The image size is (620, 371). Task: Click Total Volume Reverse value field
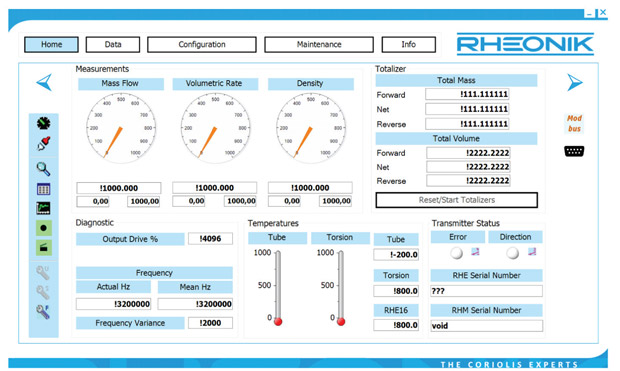[x=468, y=180]
